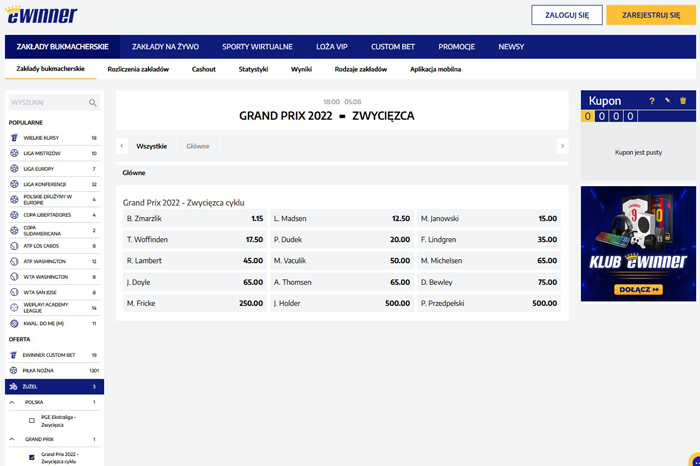Select the highlighted first Kupon counter digit
Screen dimensions: 700x466
(x=588, y=116)
